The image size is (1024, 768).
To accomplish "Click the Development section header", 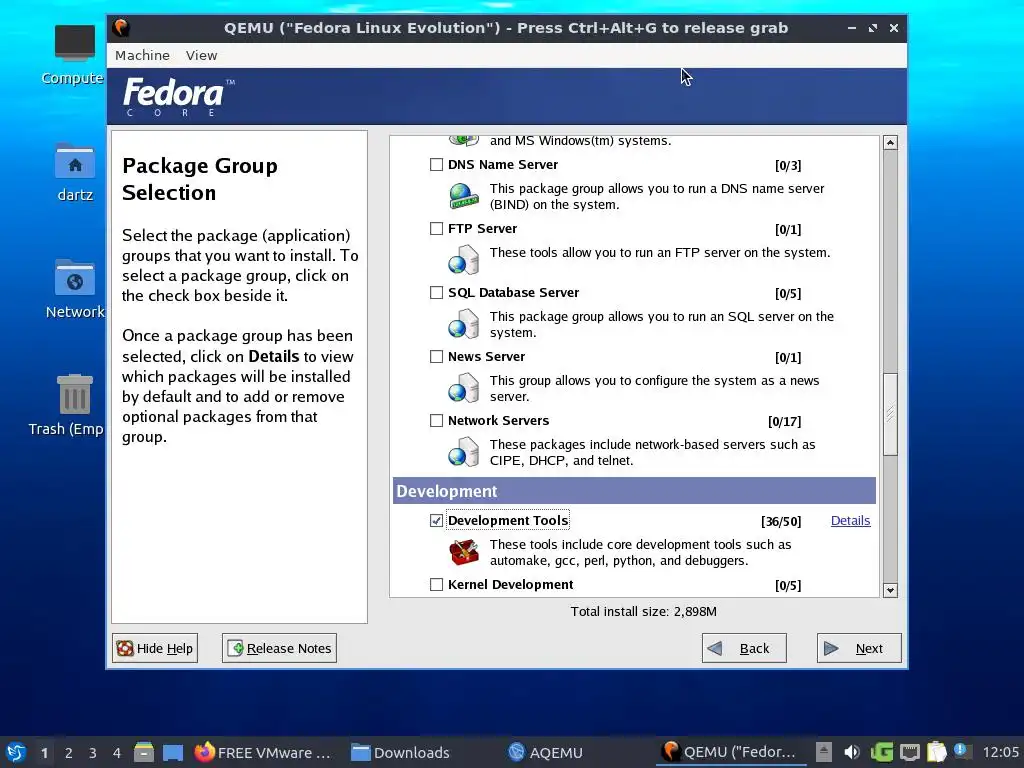I will click(x=634, y=490).
